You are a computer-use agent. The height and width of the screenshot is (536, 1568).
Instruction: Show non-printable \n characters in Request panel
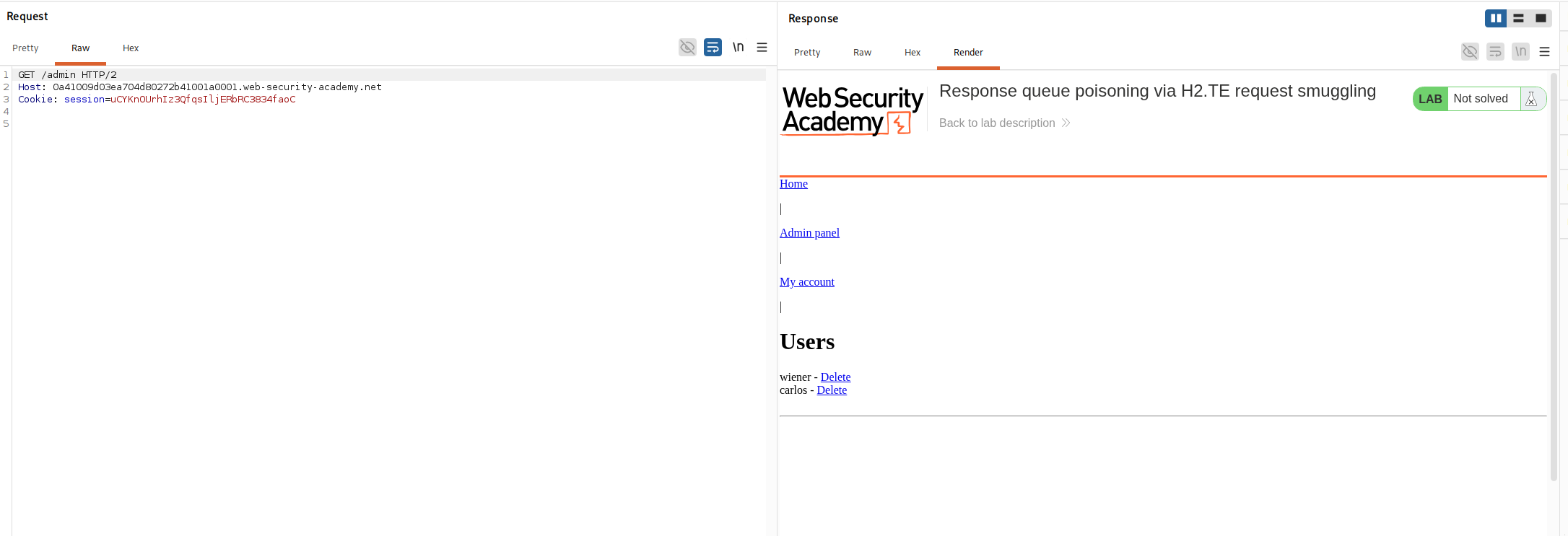pyautogui.click(x=738, y=48)
